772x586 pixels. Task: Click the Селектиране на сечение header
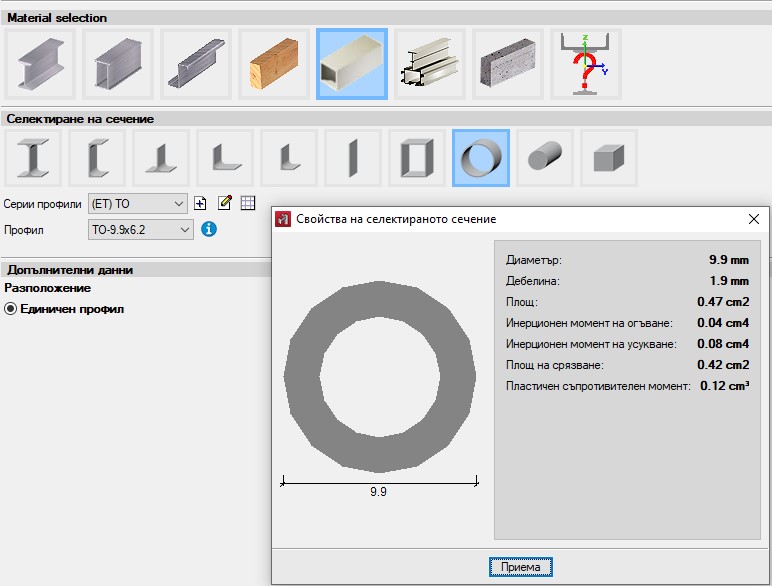click(80, 119)
